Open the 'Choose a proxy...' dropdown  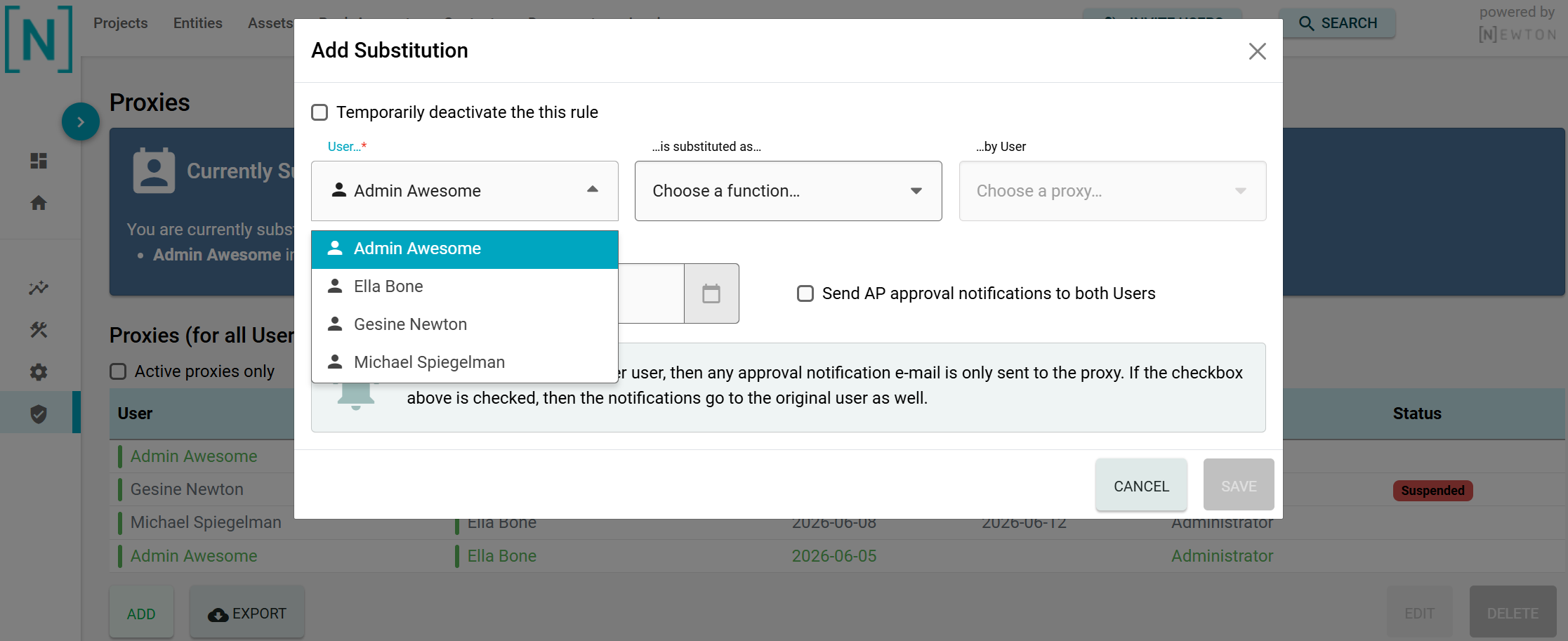tap(1112, 191)
